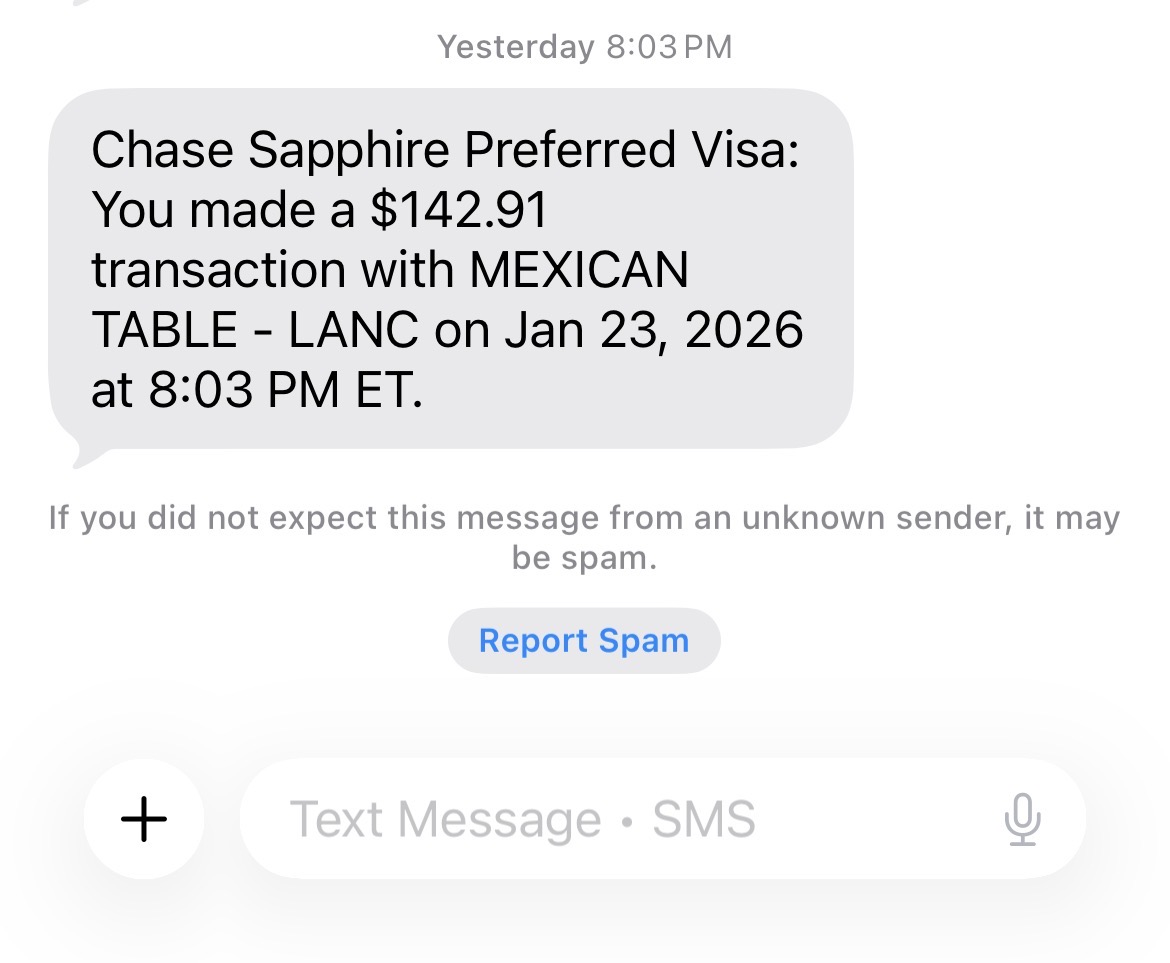
Task: Tap the microphone dictation icon
Action: point(1021,819)
